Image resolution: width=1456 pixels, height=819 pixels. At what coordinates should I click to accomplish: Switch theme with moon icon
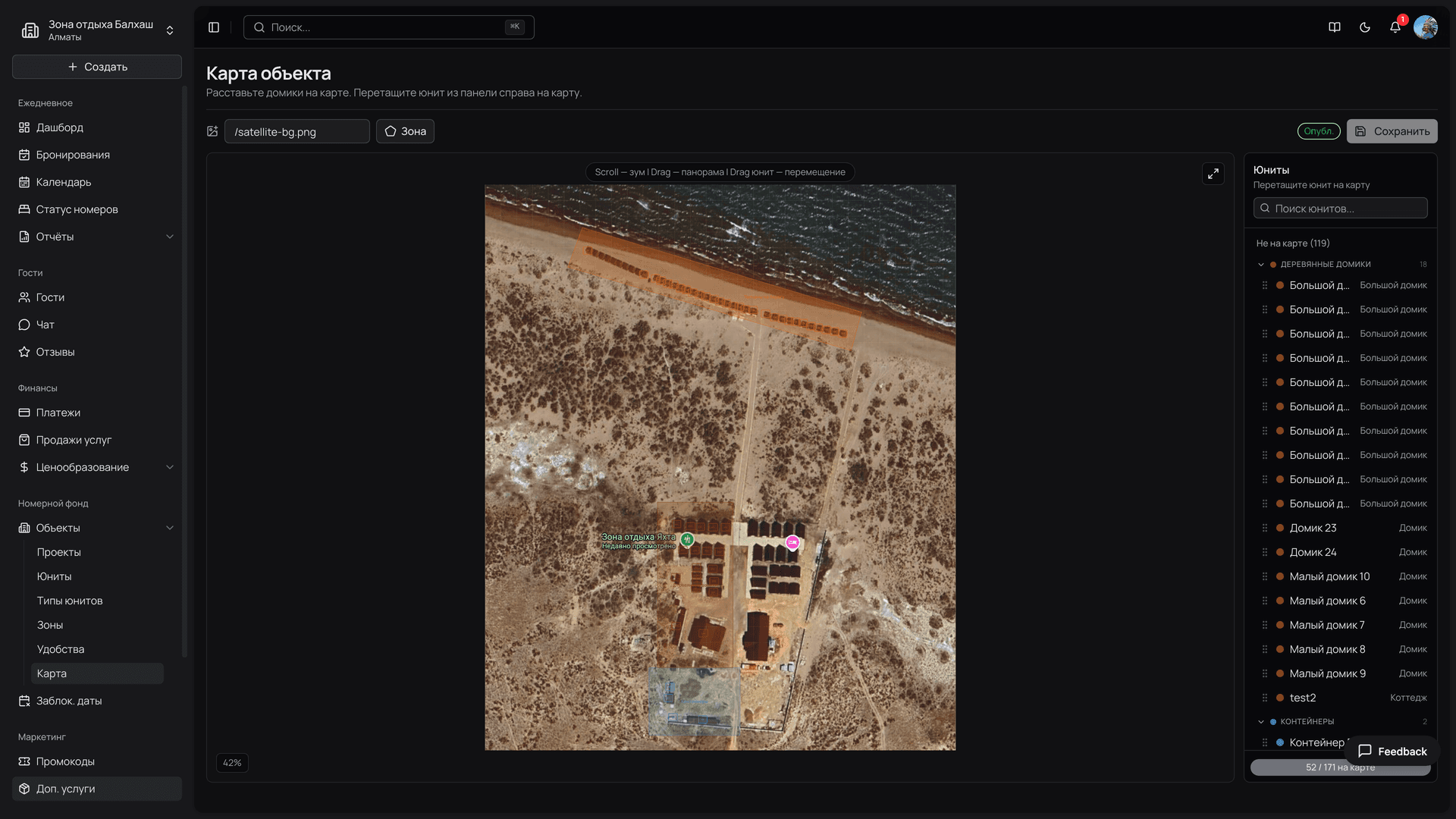[x=1365, y=27]
